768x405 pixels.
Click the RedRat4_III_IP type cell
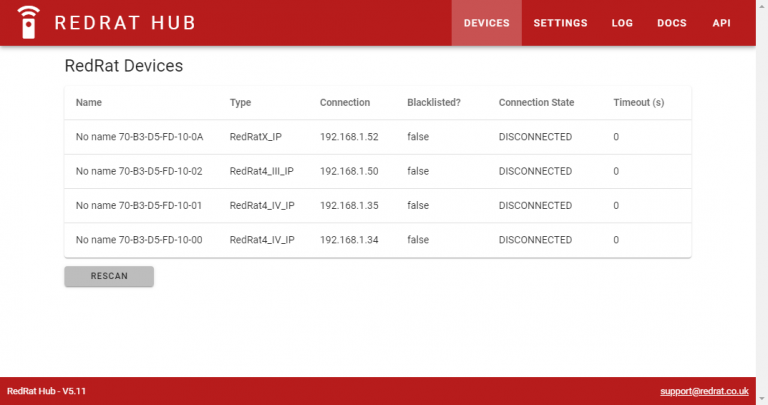[x=262, y=171]
